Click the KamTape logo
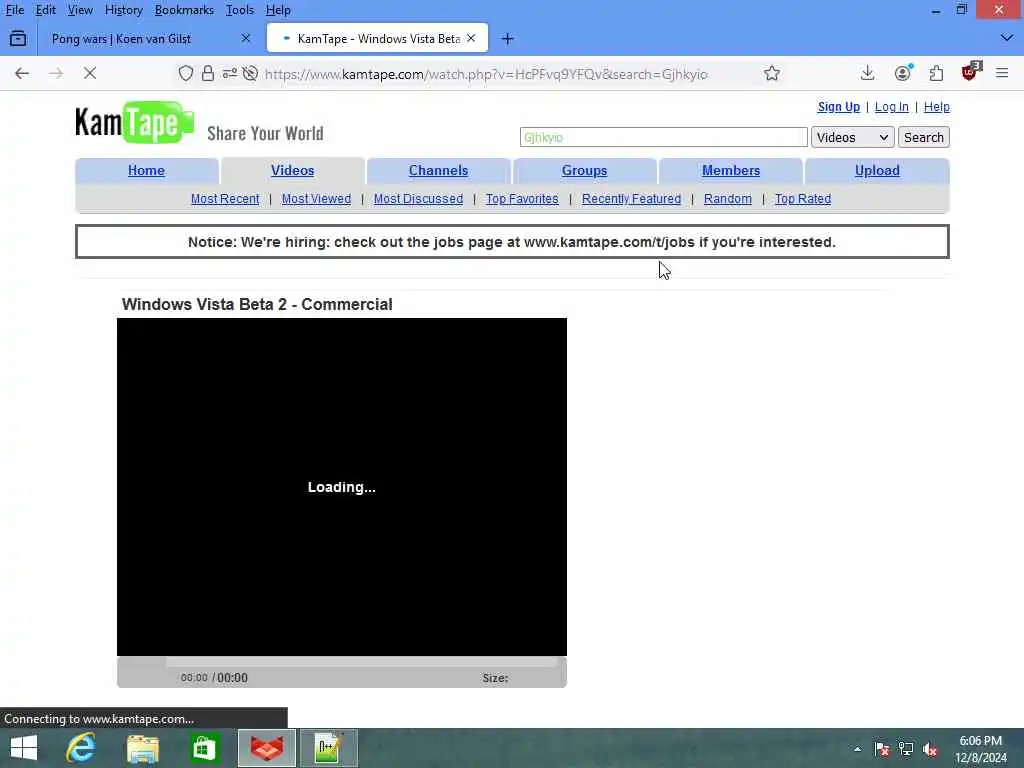The image size is (1024, 768). click(x=135, y=122)
